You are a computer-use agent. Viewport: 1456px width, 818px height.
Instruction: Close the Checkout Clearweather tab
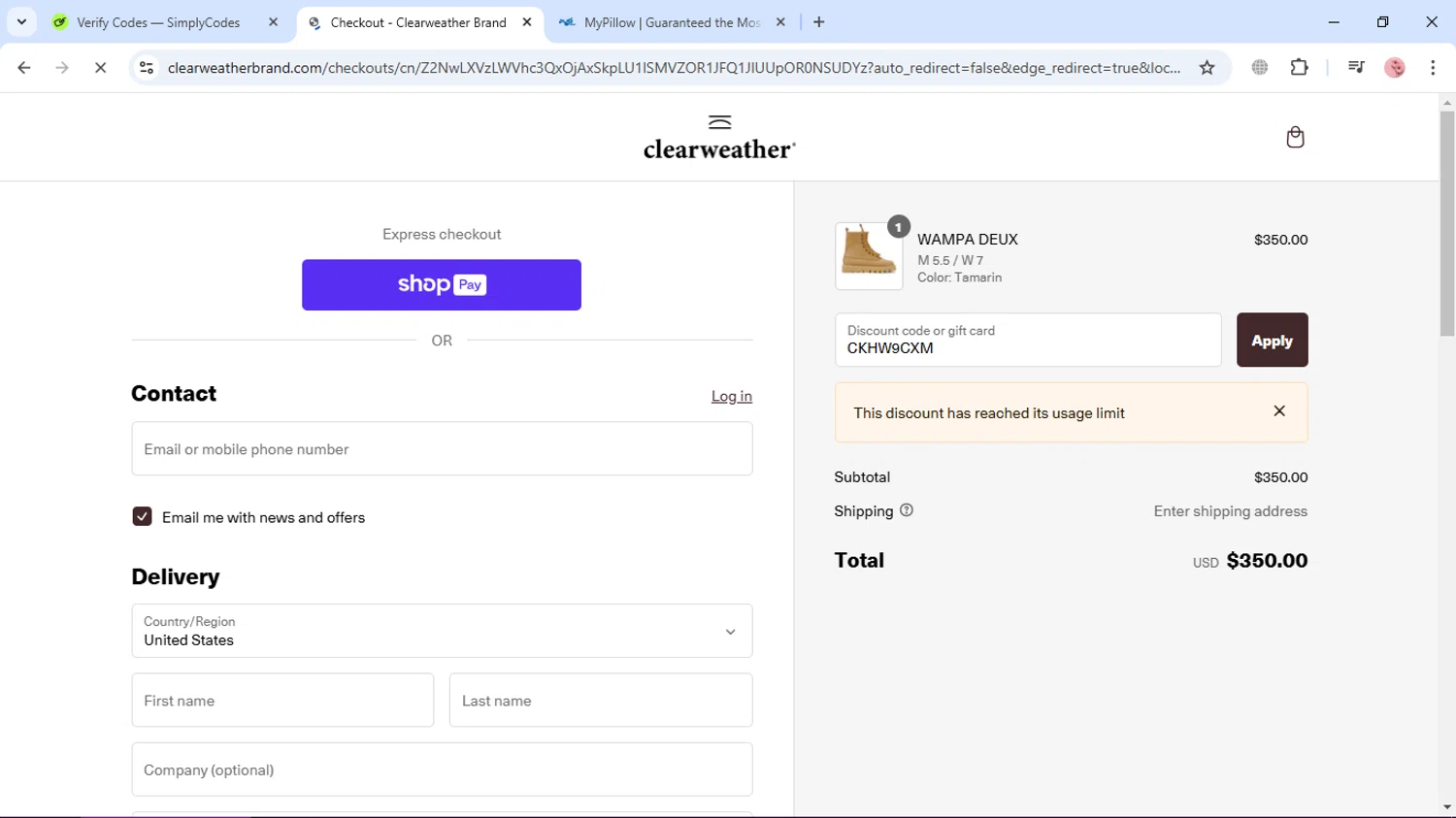tap(527, 21)
